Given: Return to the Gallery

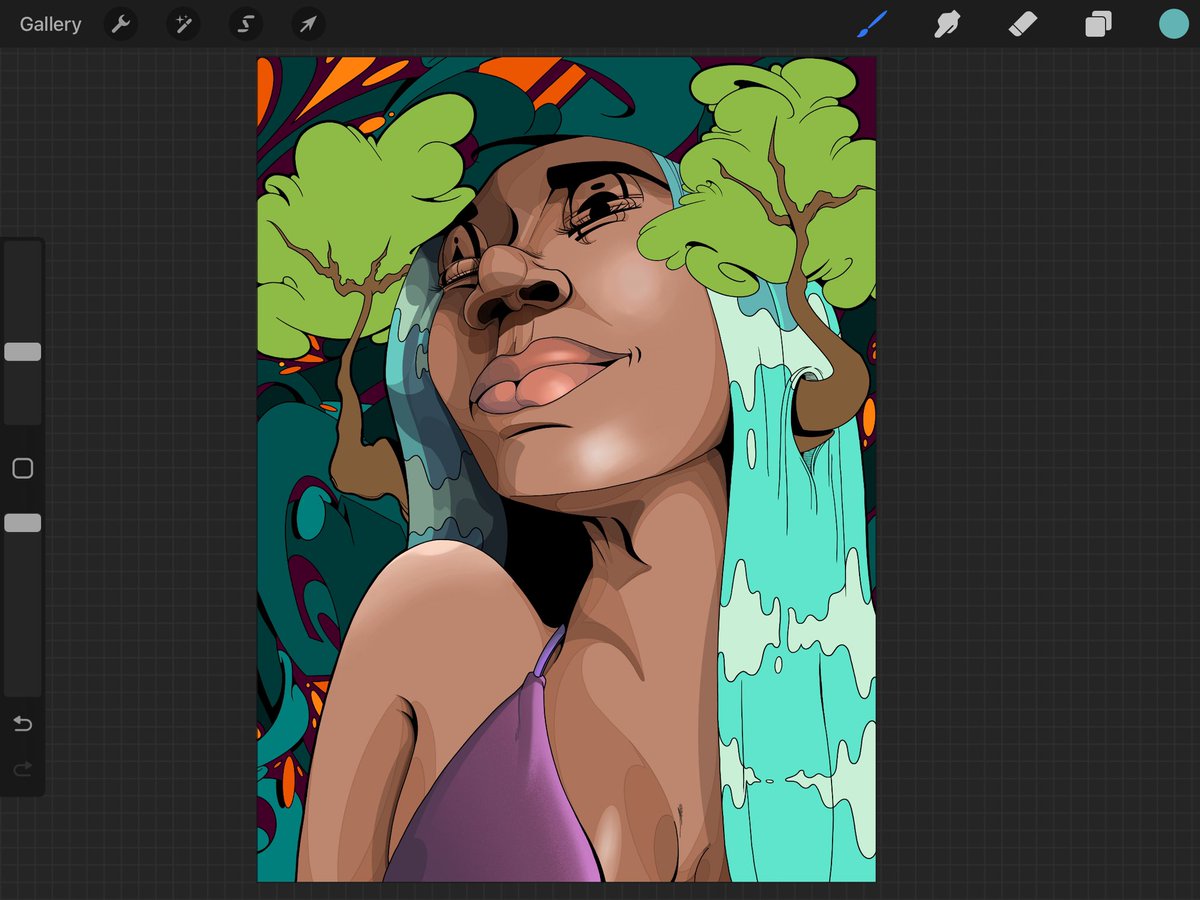Looking at the screenshot, I should tap(50, 24).
